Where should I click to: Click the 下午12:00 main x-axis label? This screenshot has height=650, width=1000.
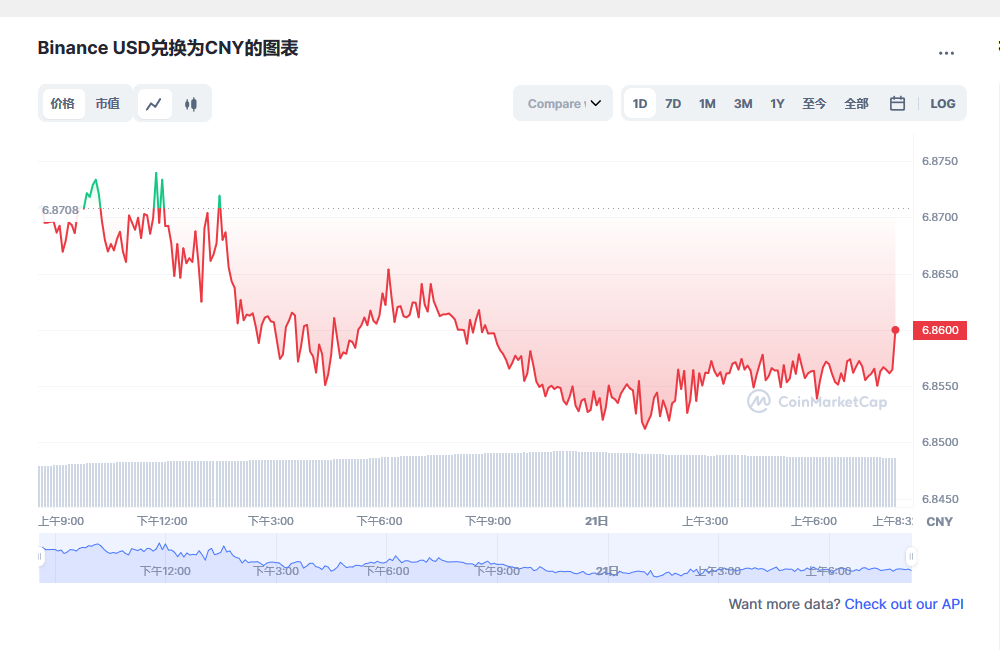(163, 521)
